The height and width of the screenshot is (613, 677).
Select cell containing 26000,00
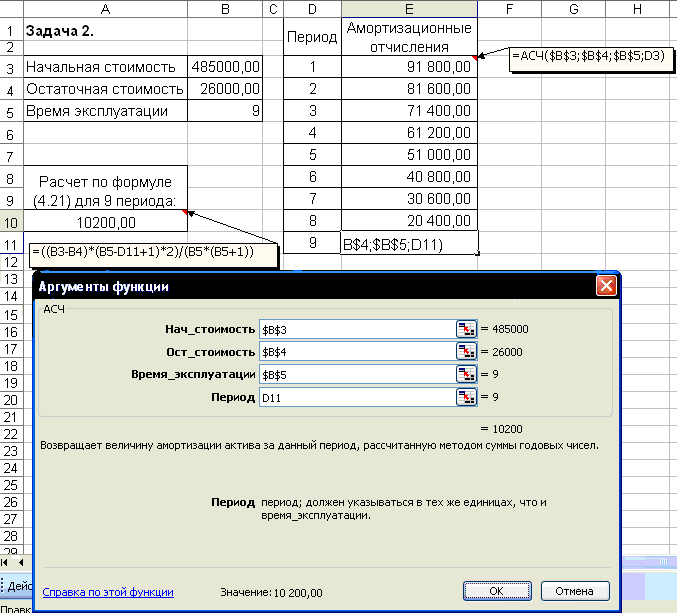225,89
